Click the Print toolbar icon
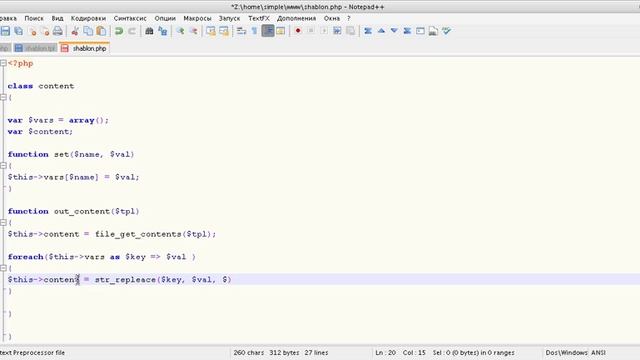Image resolution: width=640 pixels, height=360 pixels. pos(58,31)
